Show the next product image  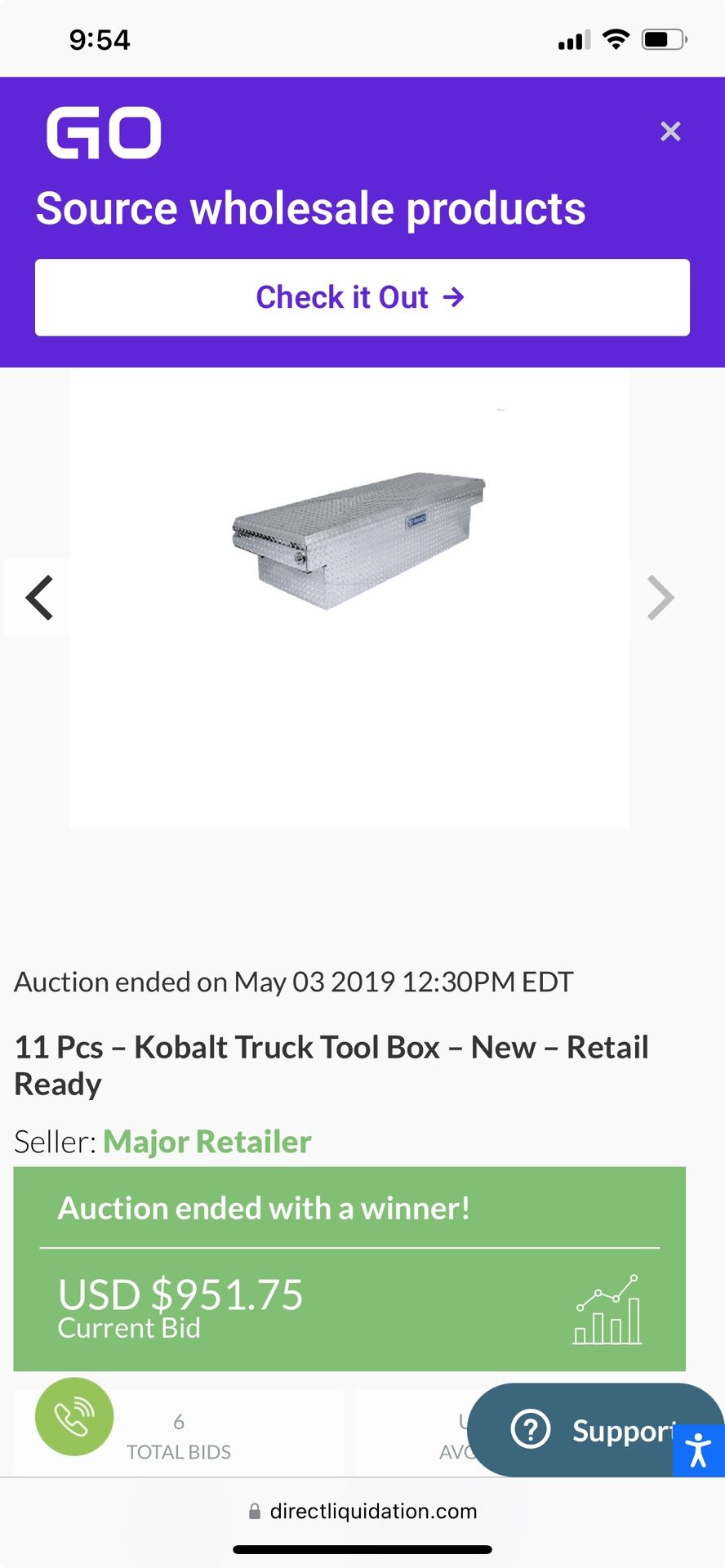(660, 598)
